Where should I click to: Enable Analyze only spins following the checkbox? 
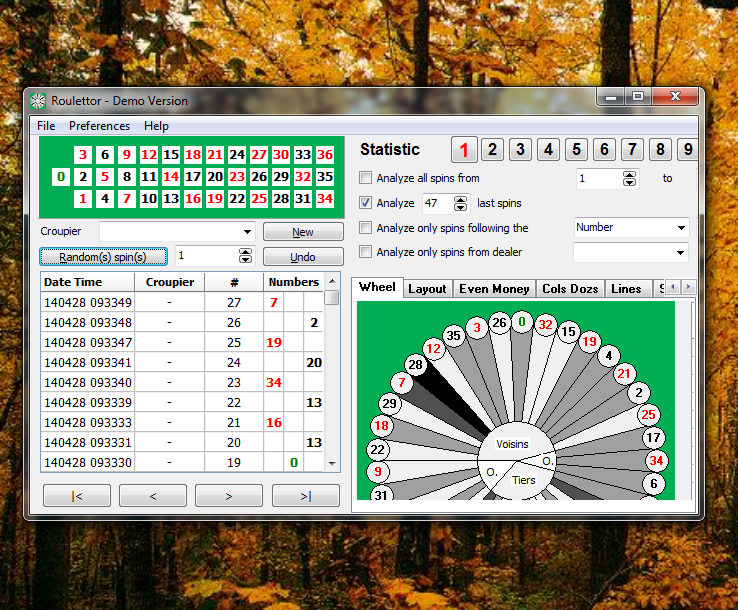pos(365,228)
